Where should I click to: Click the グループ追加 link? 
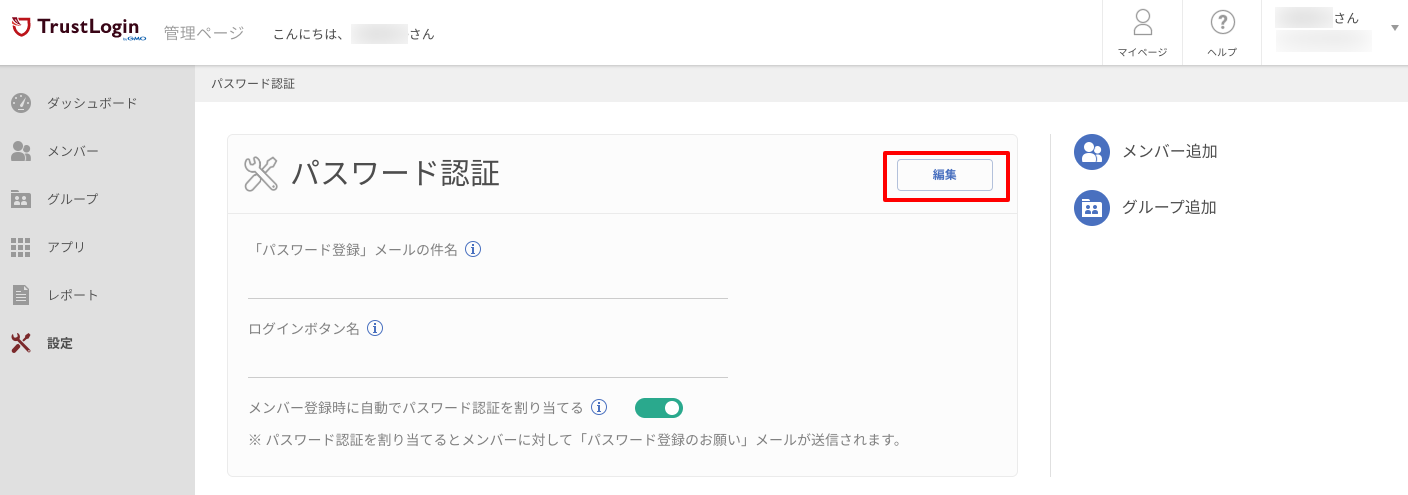1146,208
